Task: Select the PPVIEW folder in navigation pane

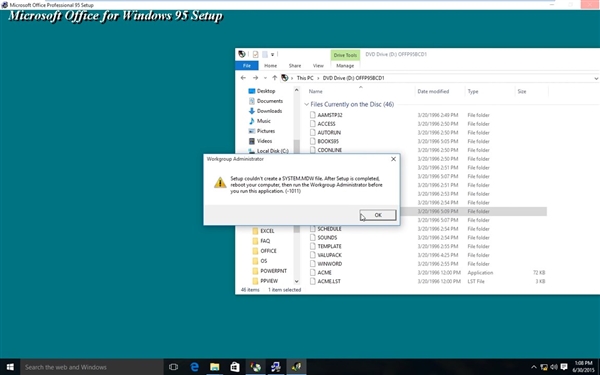Action: (265, 280)
